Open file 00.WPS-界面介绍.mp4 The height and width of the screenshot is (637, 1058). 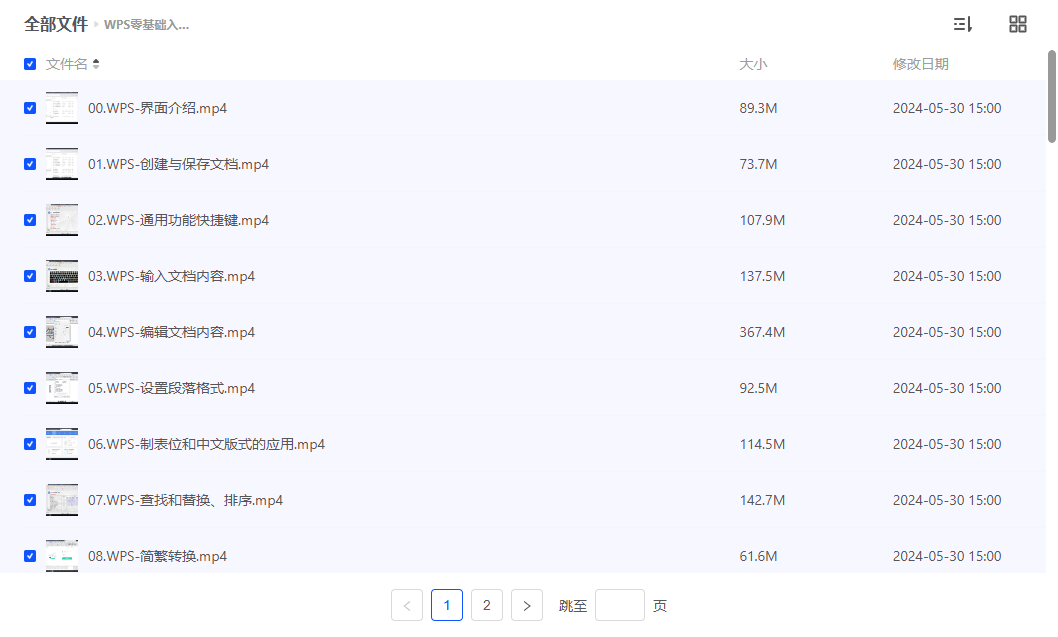coord(157,108)
